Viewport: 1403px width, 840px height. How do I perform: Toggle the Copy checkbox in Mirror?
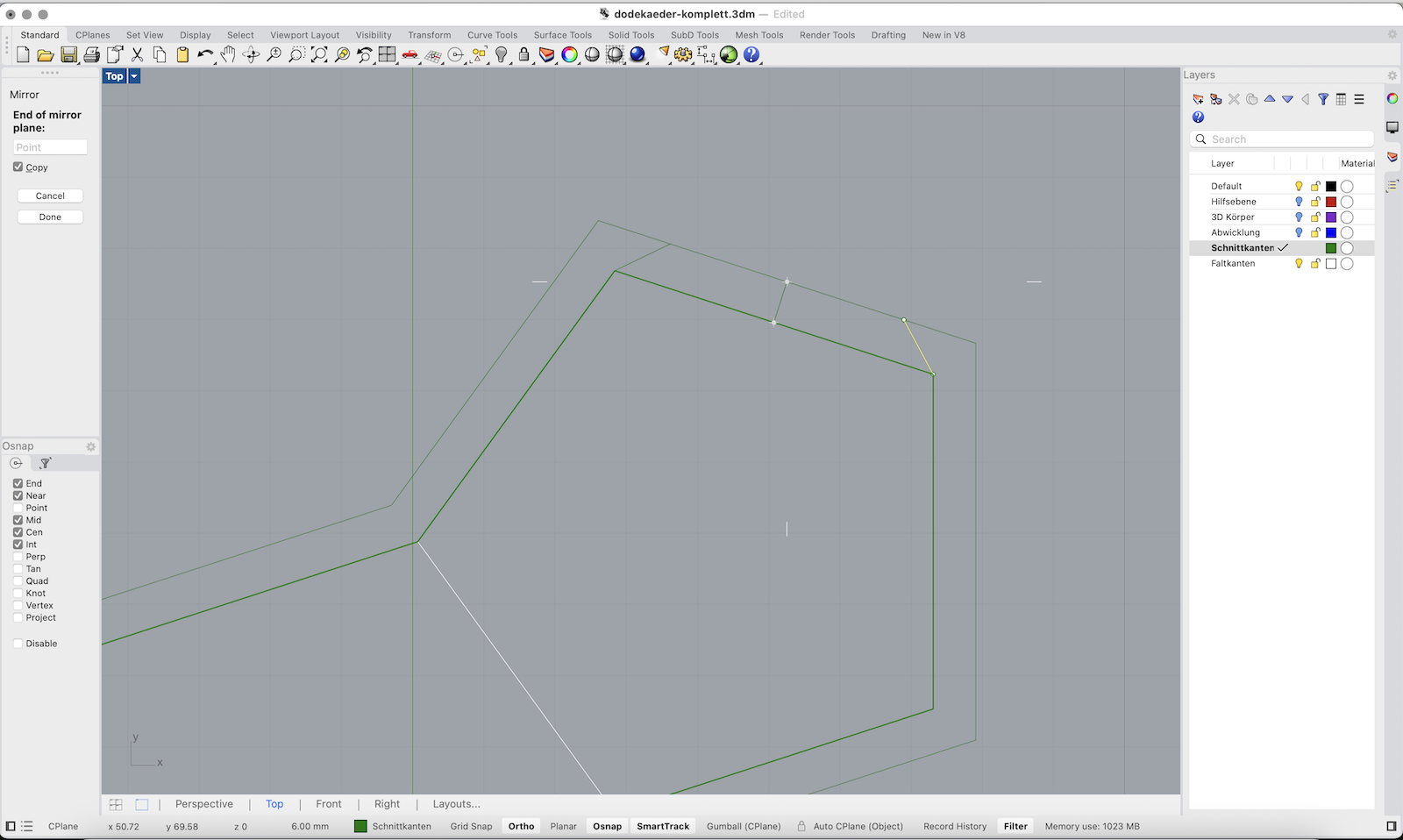click(x=18, y=167)
